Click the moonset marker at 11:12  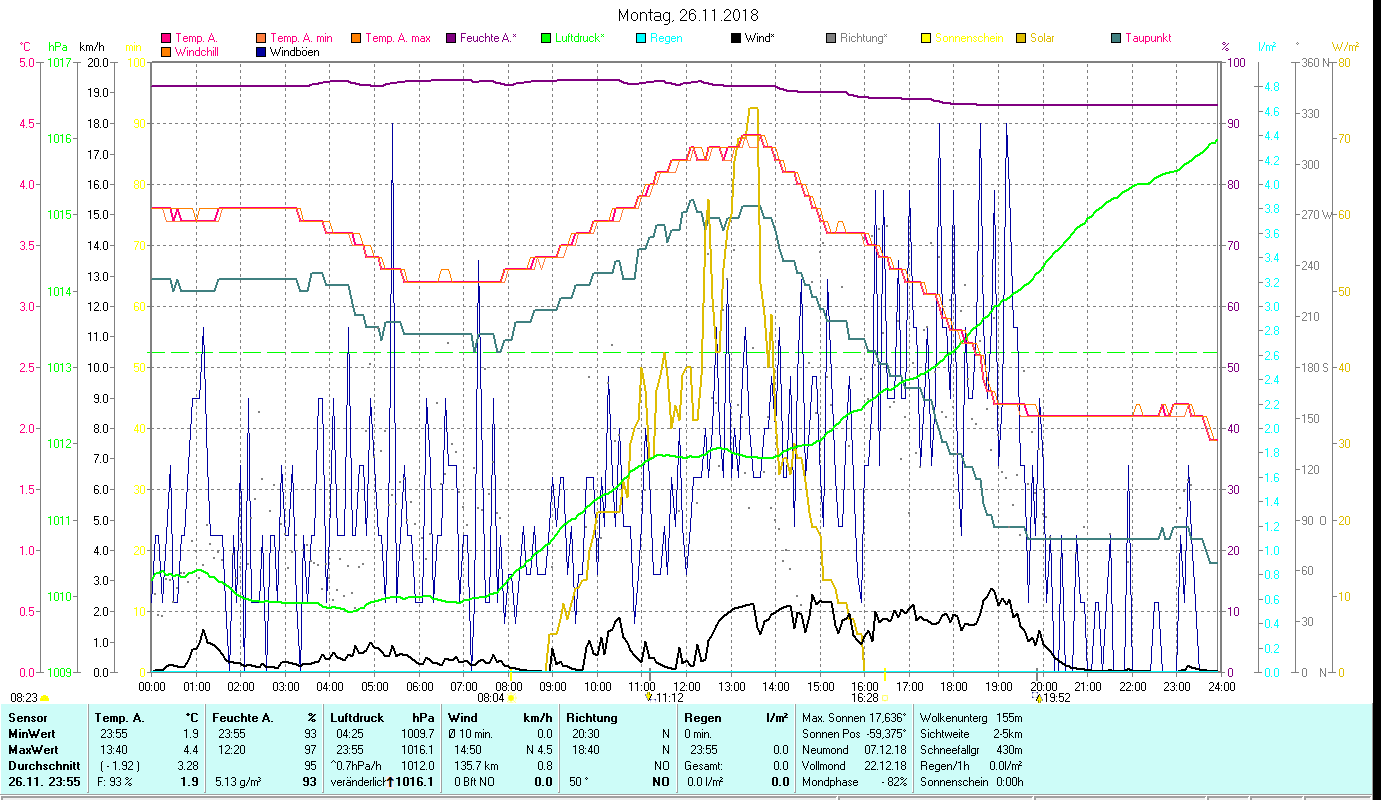[649, 698]
